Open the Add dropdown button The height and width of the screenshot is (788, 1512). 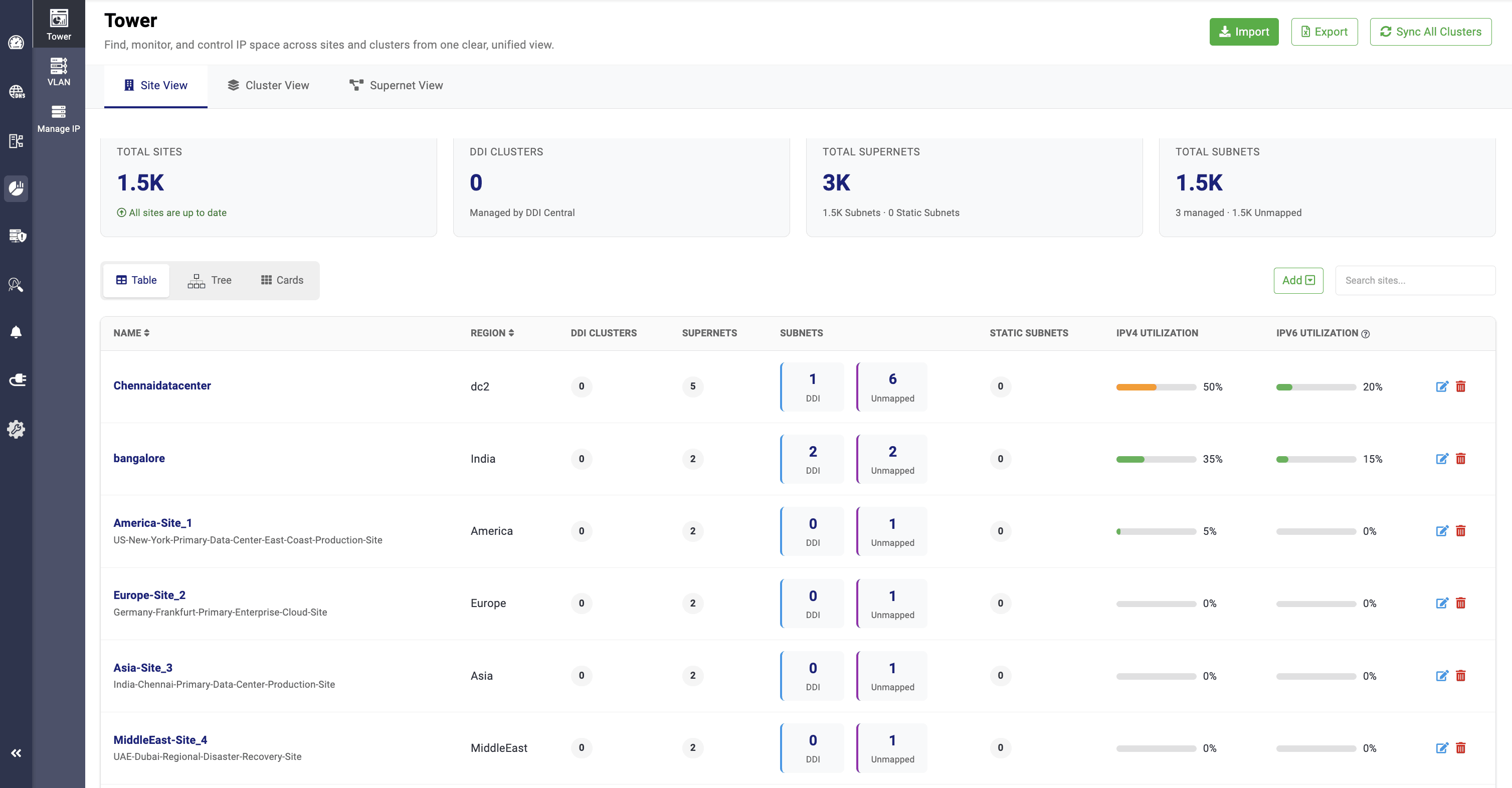[1298, 280]
